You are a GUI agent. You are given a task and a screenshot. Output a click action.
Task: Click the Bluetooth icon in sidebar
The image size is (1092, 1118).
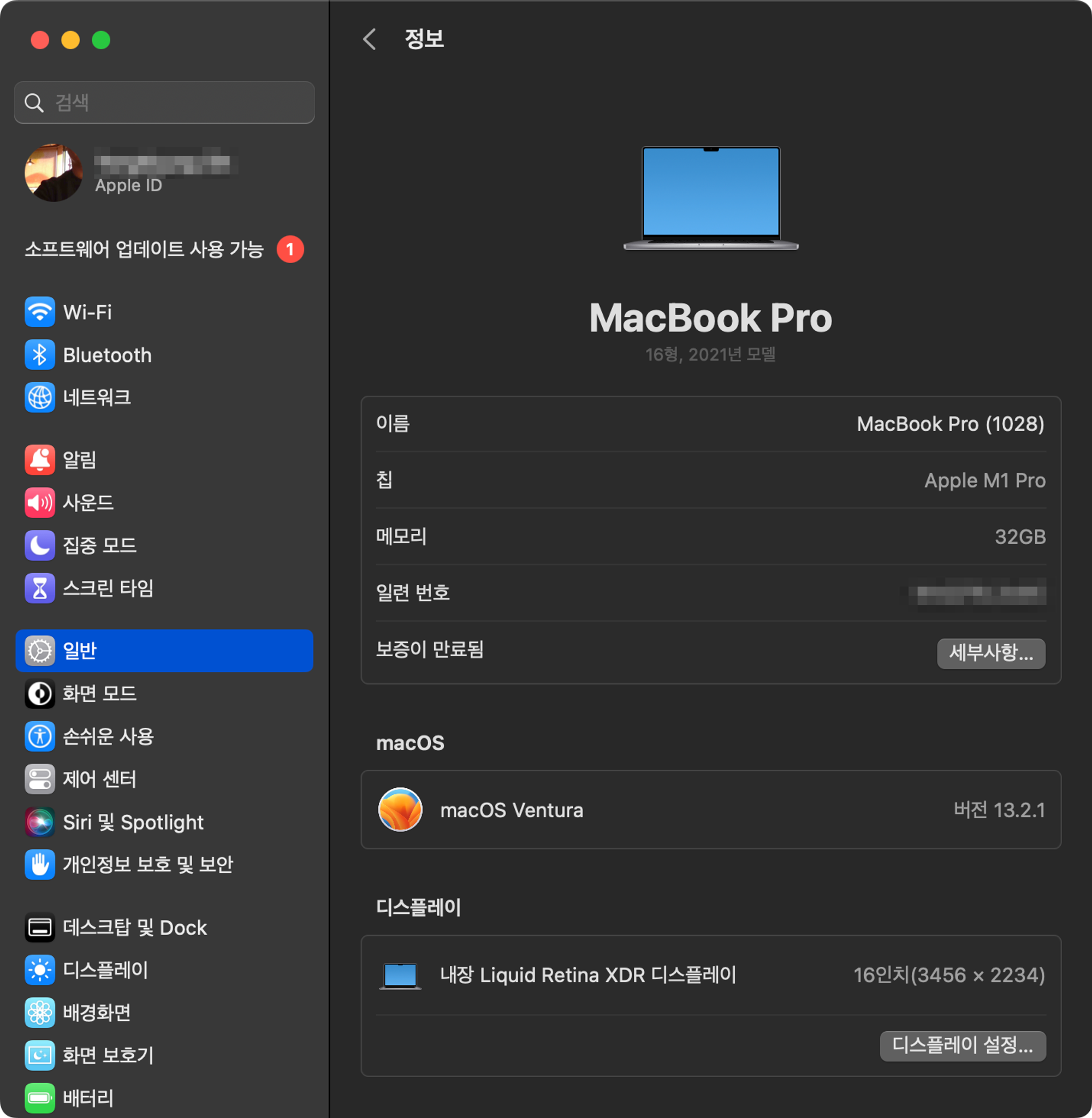[39, 355]
